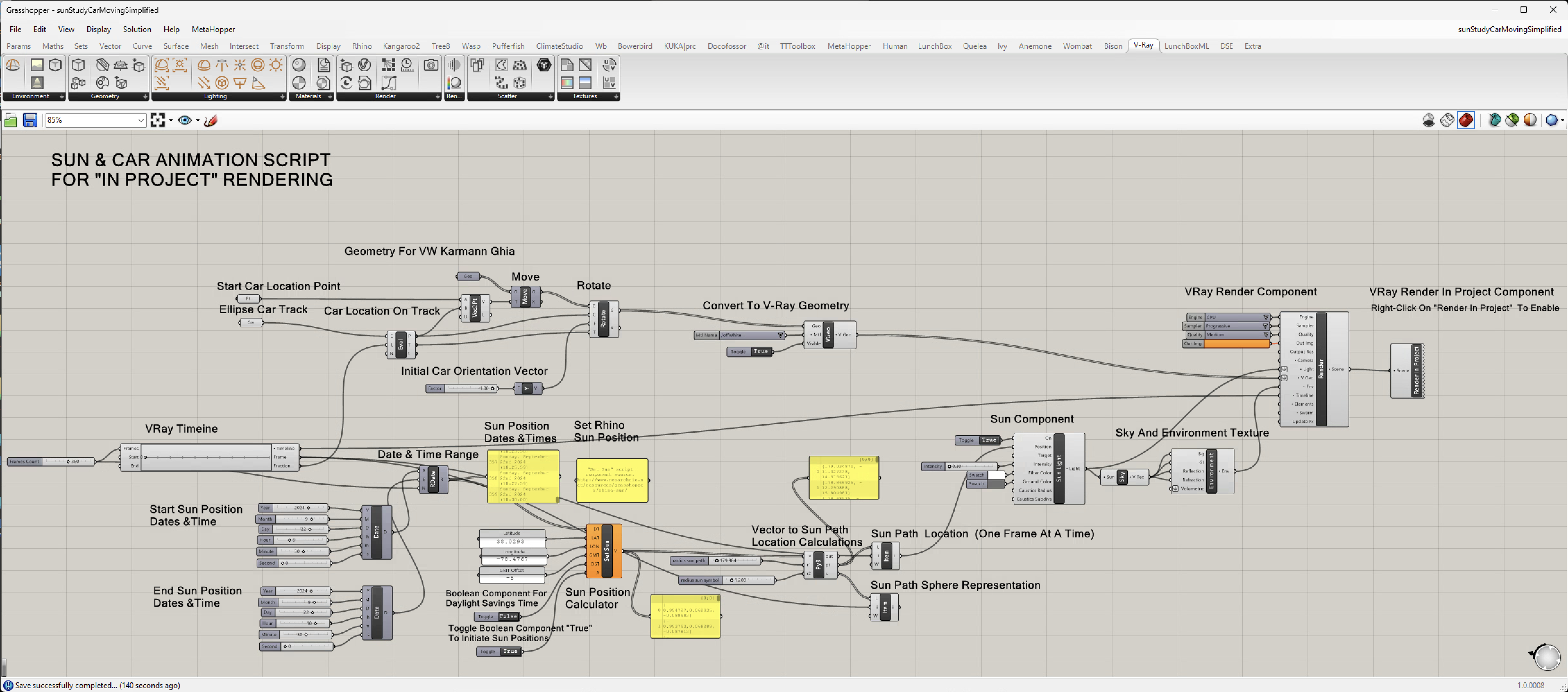Expand the Engine CPU value list

(x=1265, y=317)
